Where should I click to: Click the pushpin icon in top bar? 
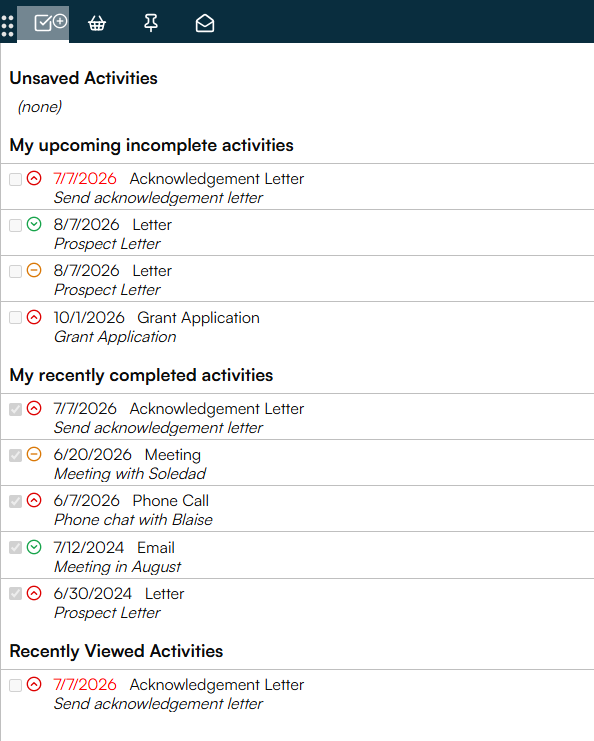(x=151, y=23)
